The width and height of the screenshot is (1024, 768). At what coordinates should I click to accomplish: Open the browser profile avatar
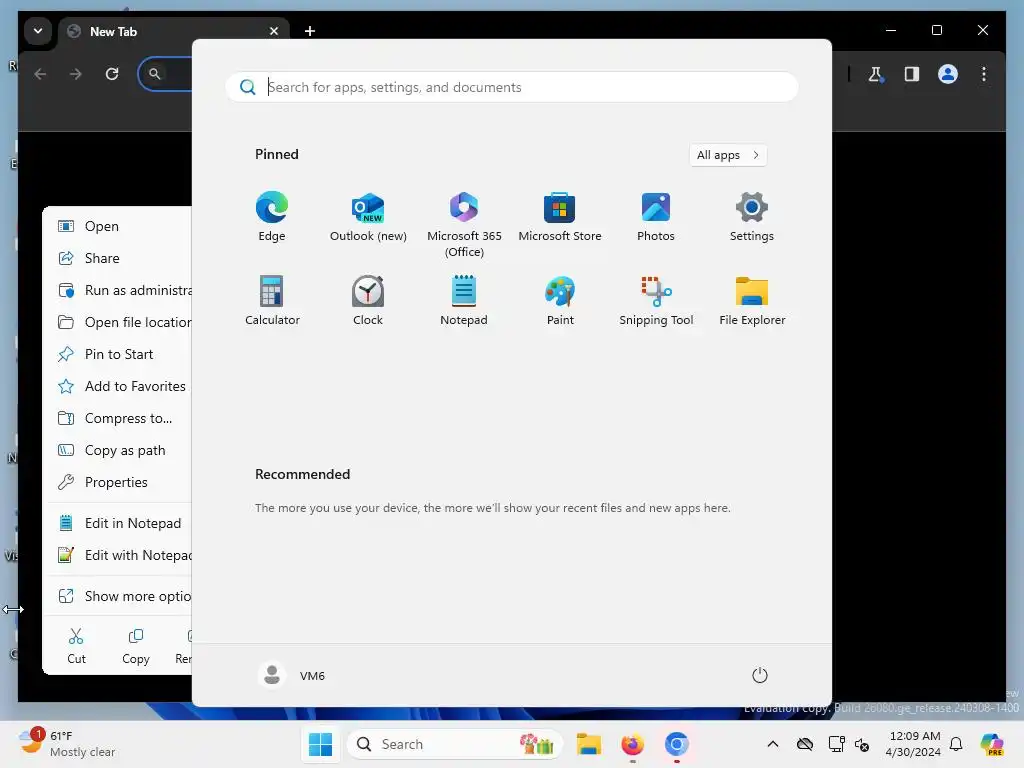pyautogui.click(x=948, y=74)
